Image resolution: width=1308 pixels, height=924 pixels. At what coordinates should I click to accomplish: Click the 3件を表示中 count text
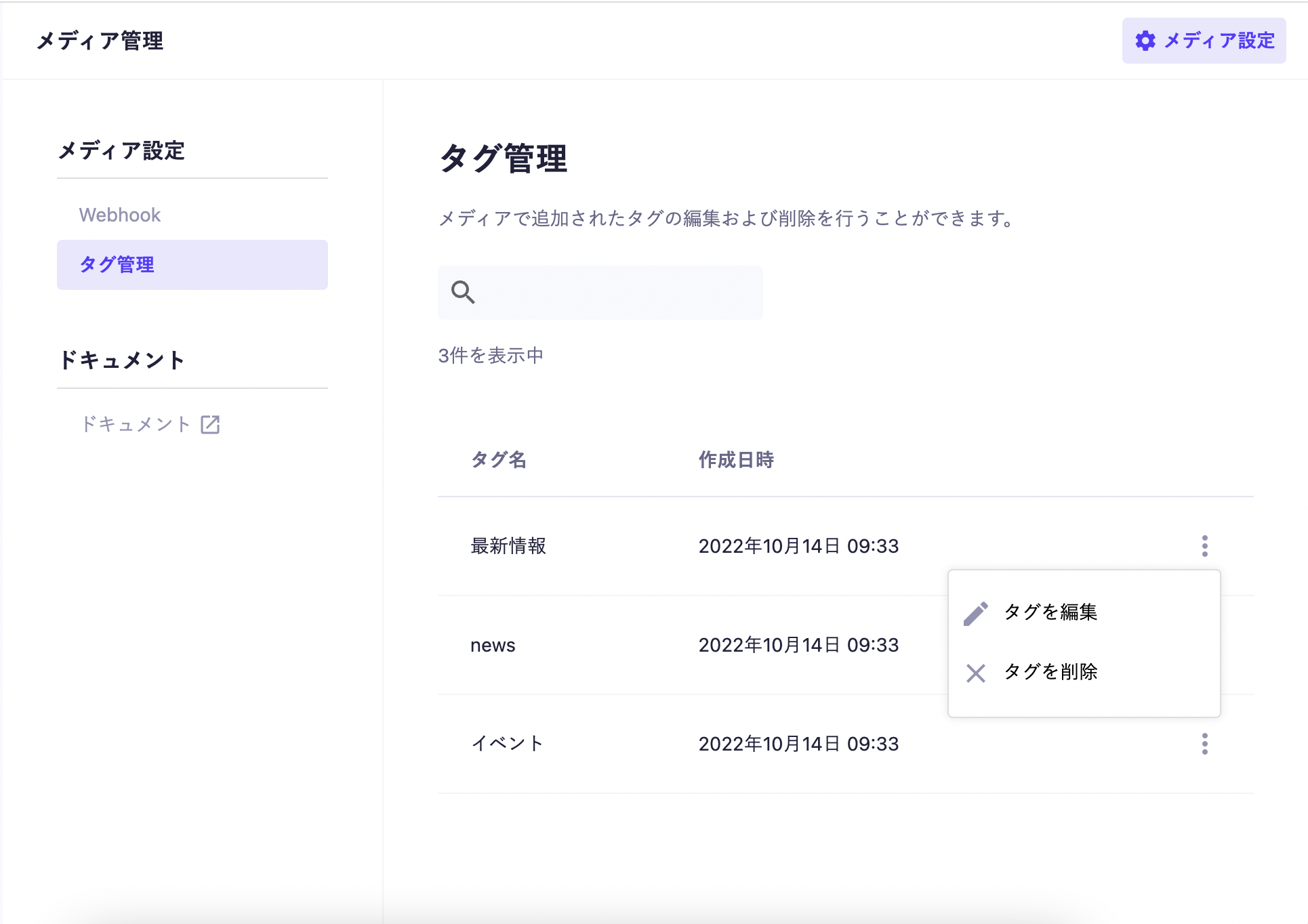(491, 356)
